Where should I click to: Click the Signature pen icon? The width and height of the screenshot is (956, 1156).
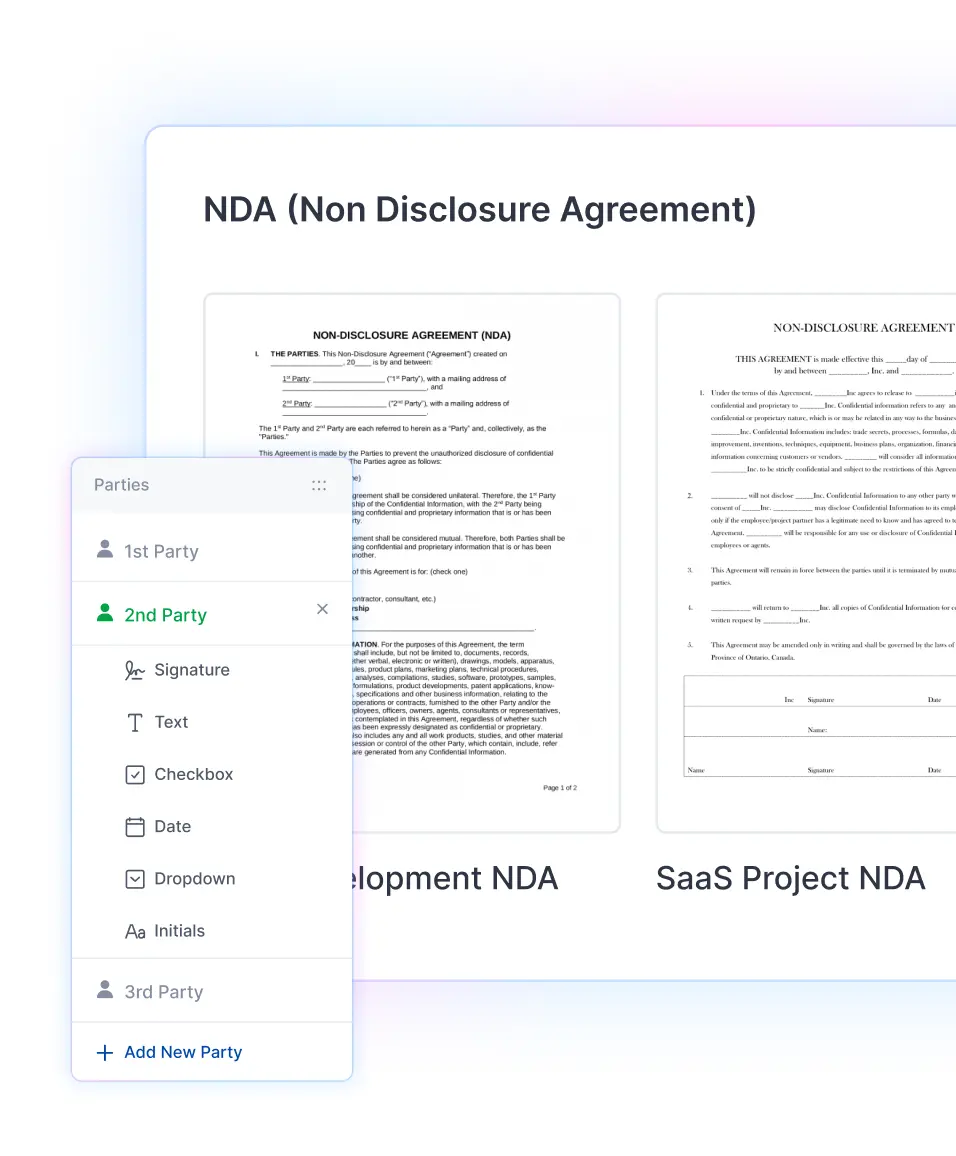tap(135, 670)
